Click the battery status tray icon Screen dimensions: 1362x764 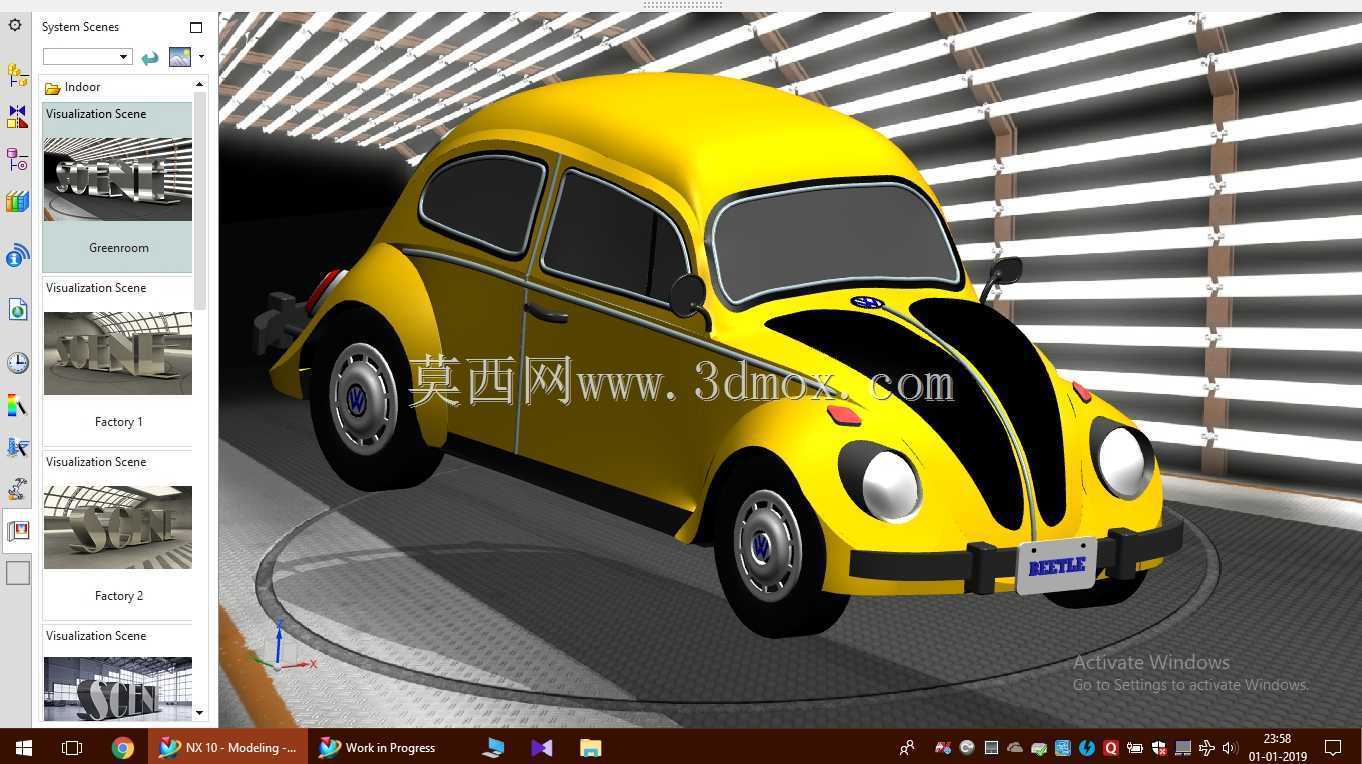click(1134, 747)
